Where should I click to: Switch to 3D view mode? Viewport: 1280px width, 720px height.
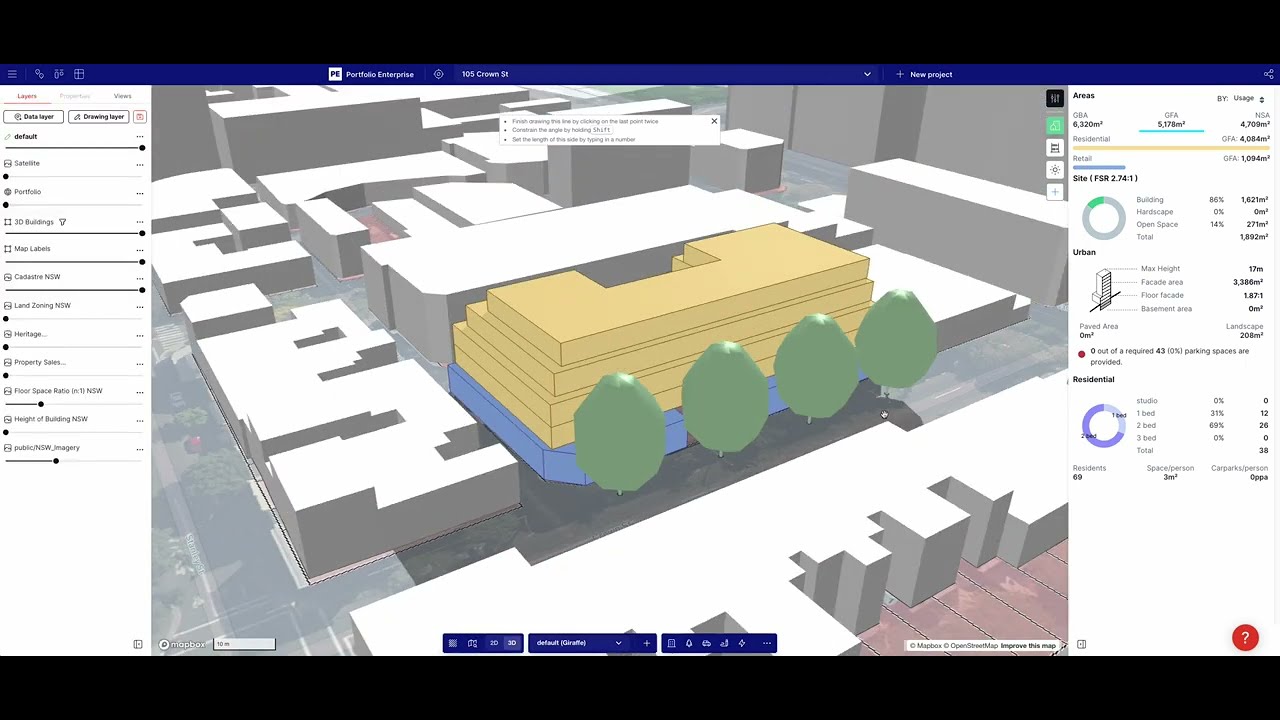(512, 643)
